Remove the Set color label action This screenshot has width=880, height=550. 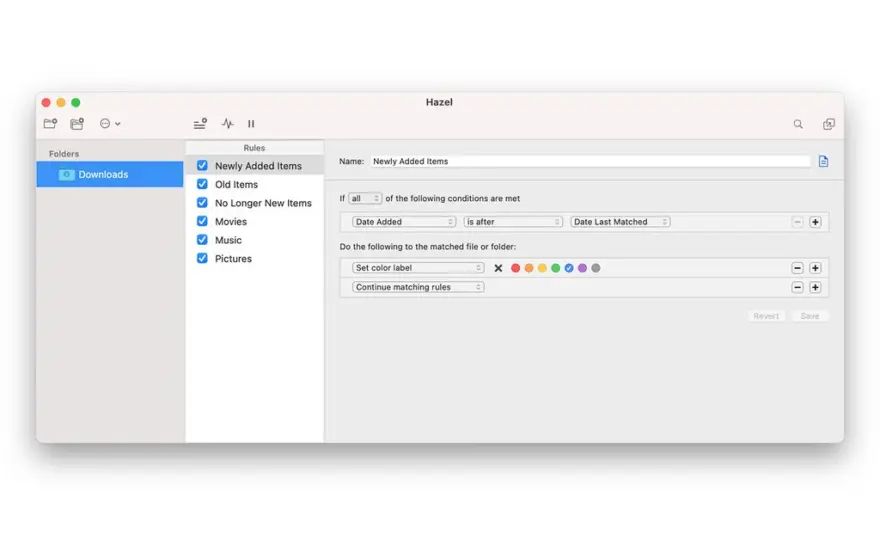click(797, 268)
